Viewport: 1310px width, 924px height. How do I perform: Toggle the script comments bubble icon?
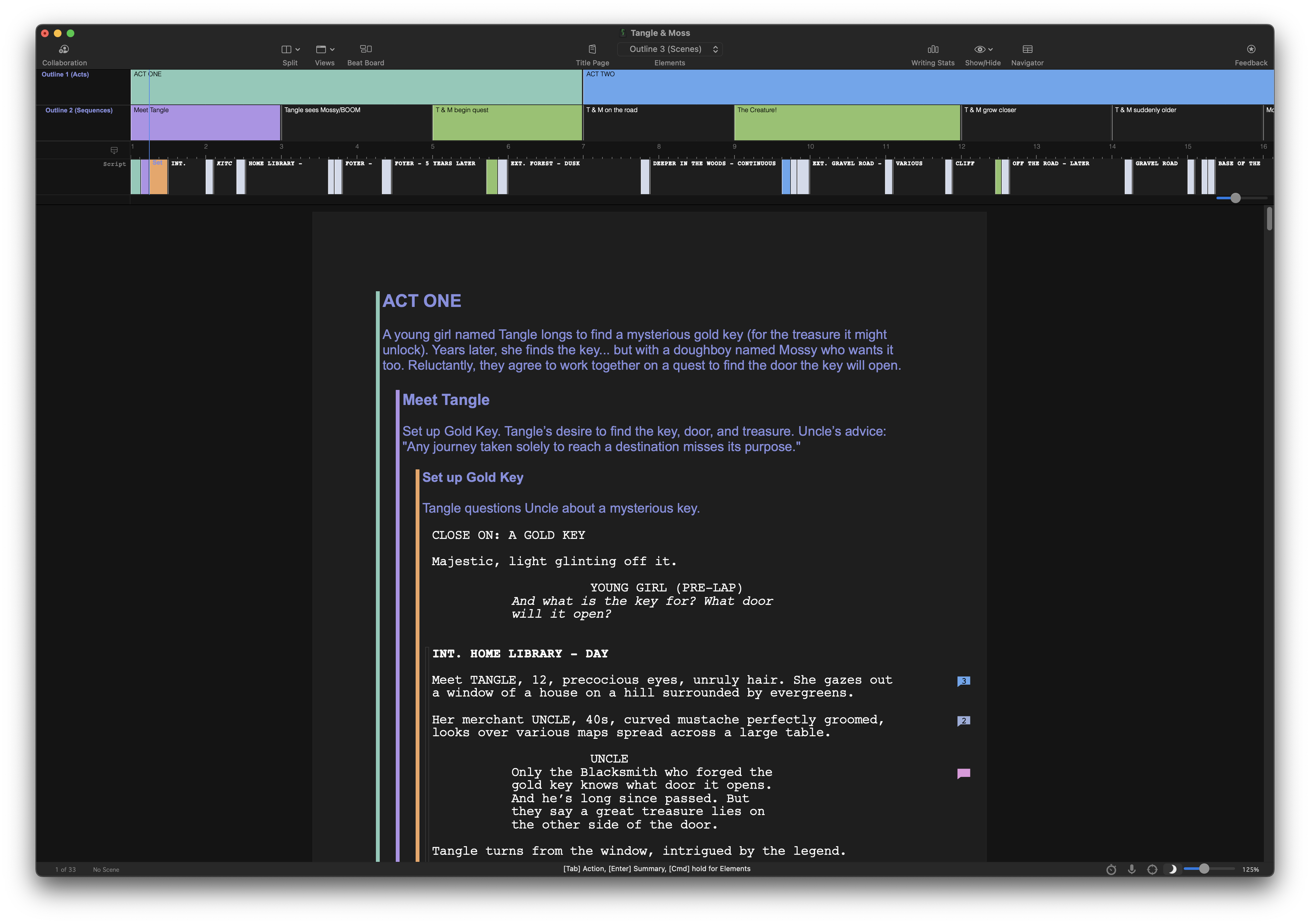[x=114, y=150]
